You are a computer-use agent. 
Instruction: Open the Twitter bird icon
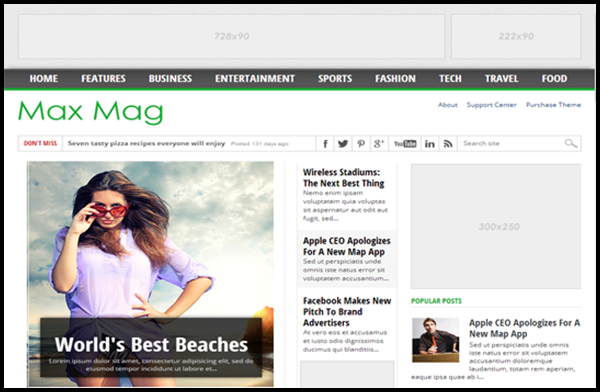[x=343, y=144]
